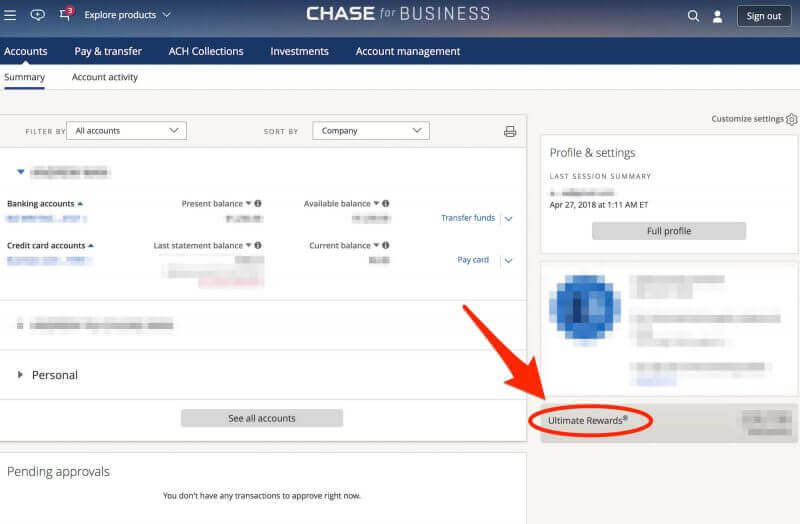Click the Customize settings link text
The image size is (800, 524).
[747, 119]
